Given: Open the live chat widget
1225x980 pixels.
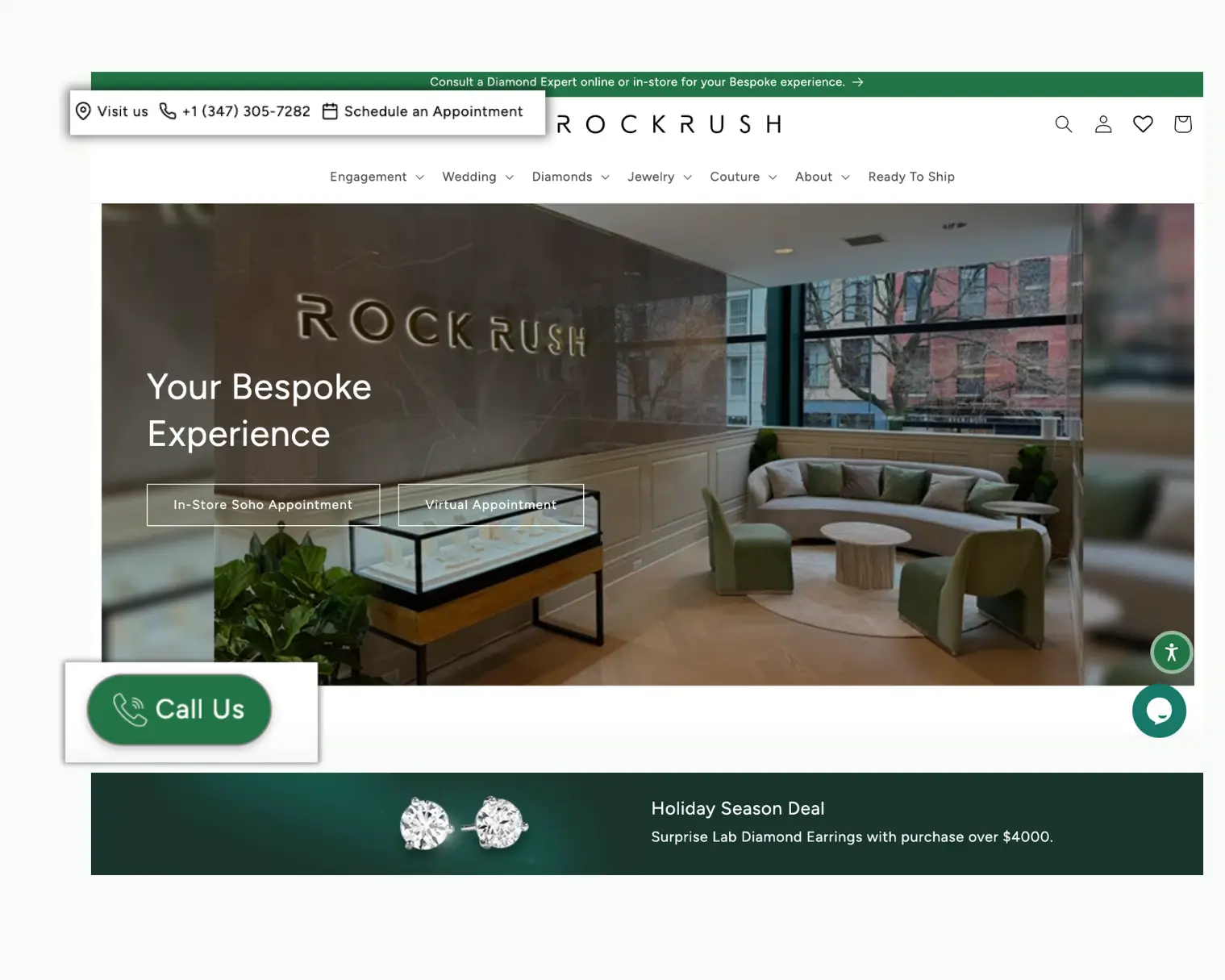Looking at the screenshot, I should click(x=1159, y=711).
